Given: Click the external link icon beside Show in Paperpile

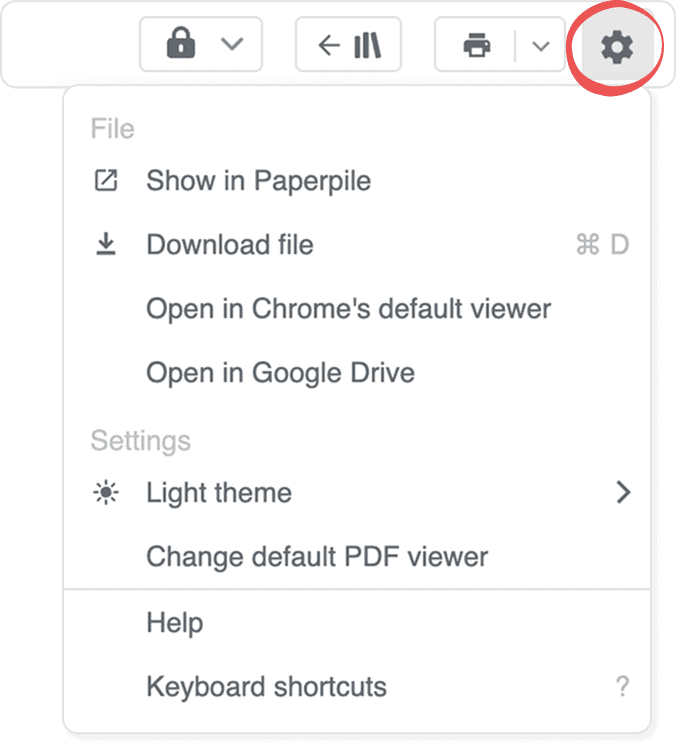Looking at the screenshot, I should coord(105,181).
